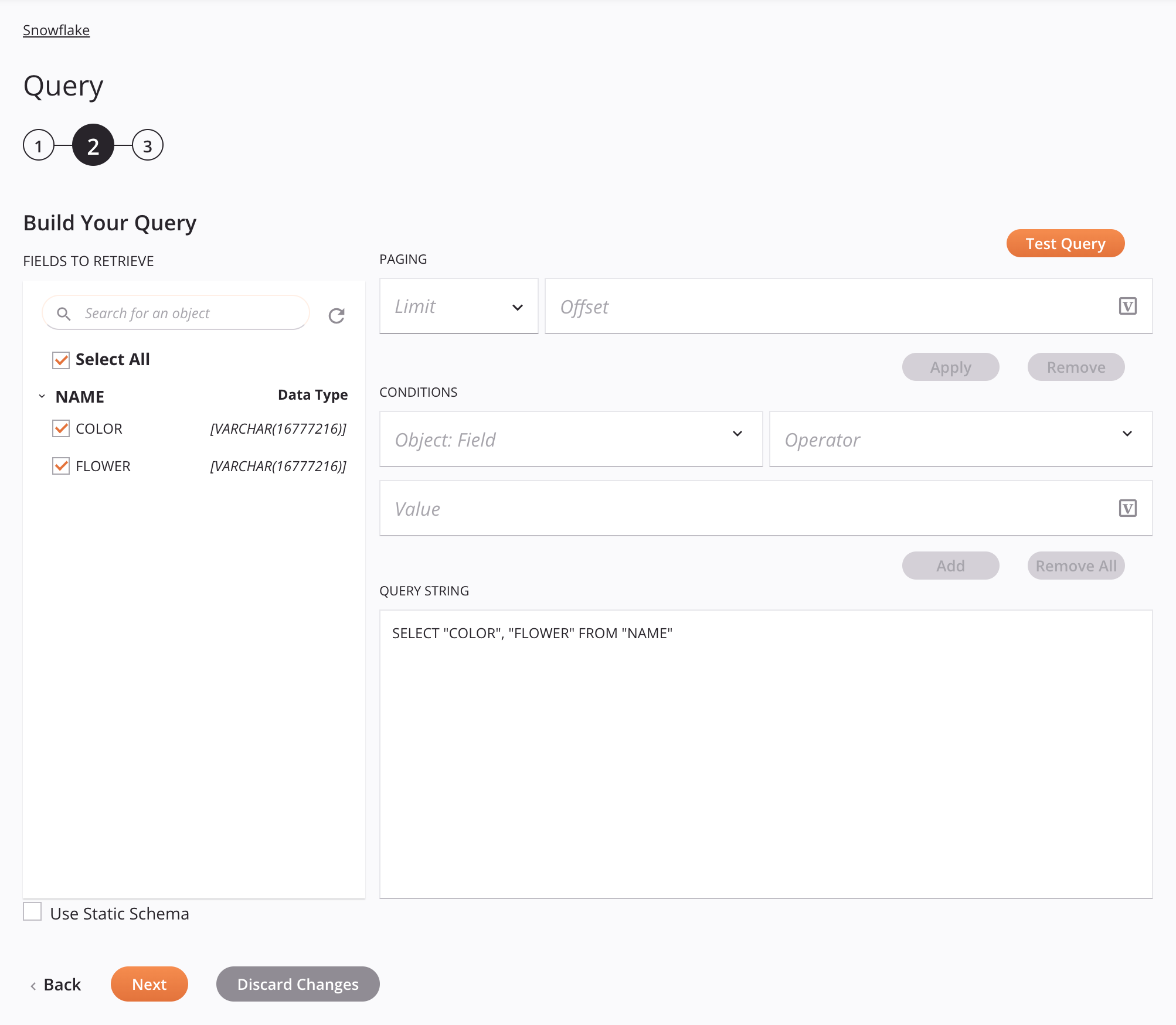
Task: Click the Snowflake breadcrumb link
Action: click(x=55, y=30)
